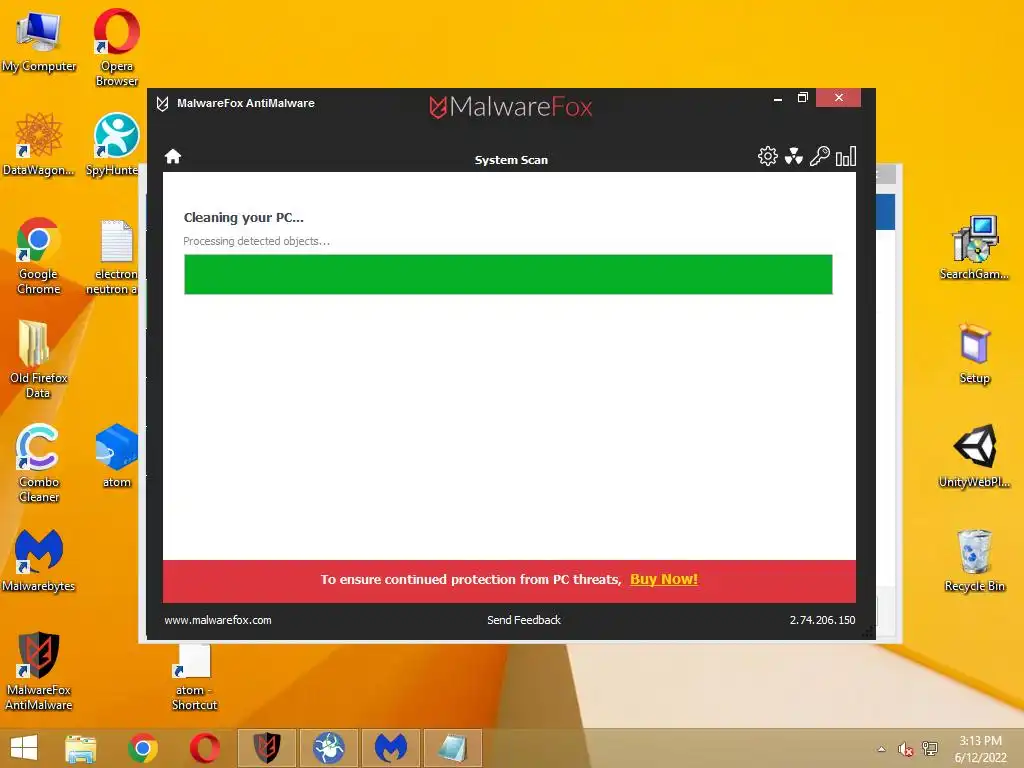Select Setup desktop icon

974,353
